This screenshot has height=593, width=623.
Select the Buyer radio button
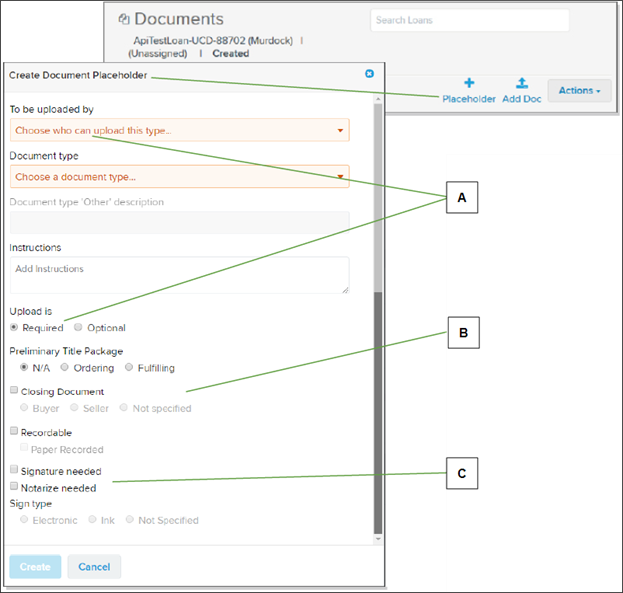(x=24, y=407)
